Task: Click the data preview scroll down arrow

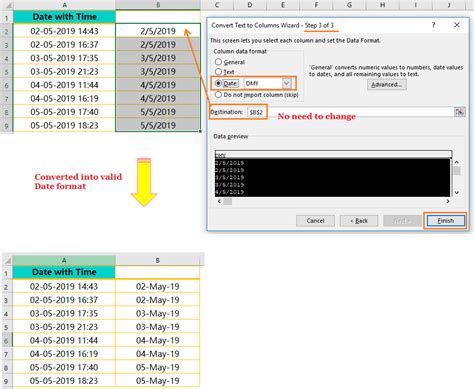Action: pyautogui.click(x=457, y=193)
